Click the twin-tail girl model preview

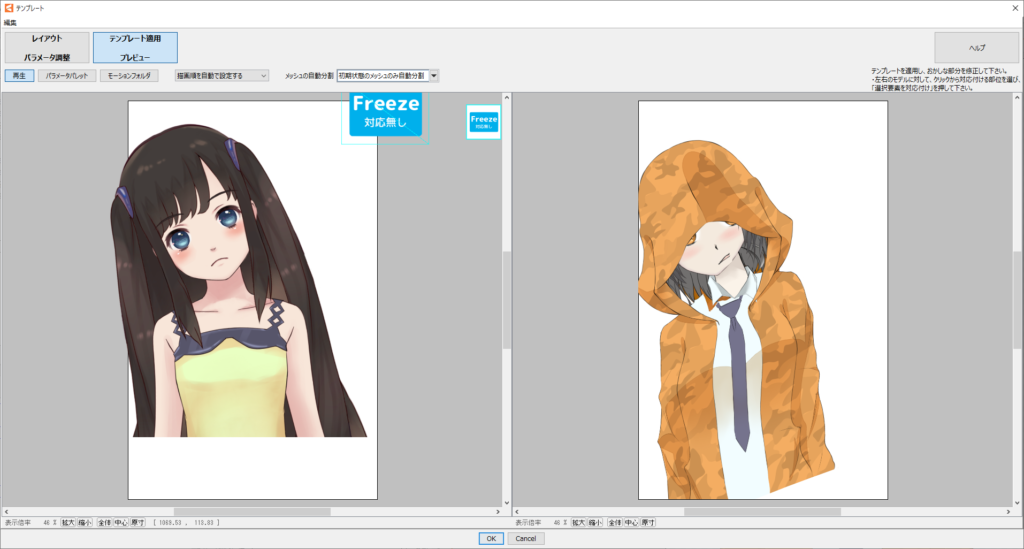(x=238, y=281)
